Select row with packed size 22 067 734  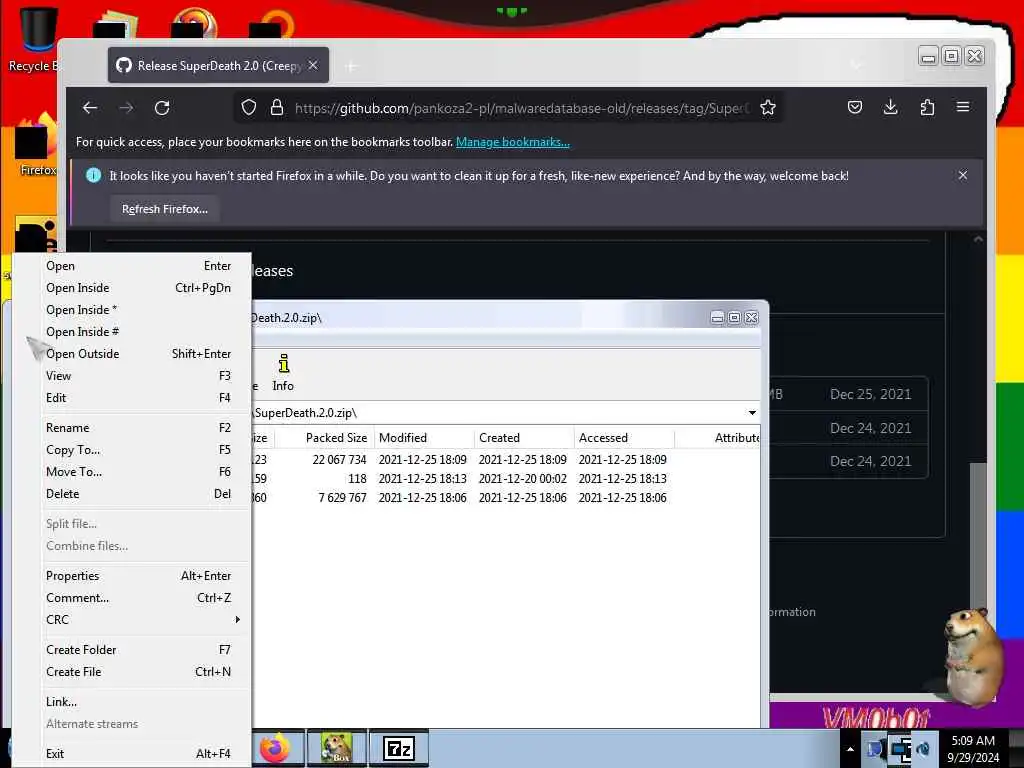[505, 460]
